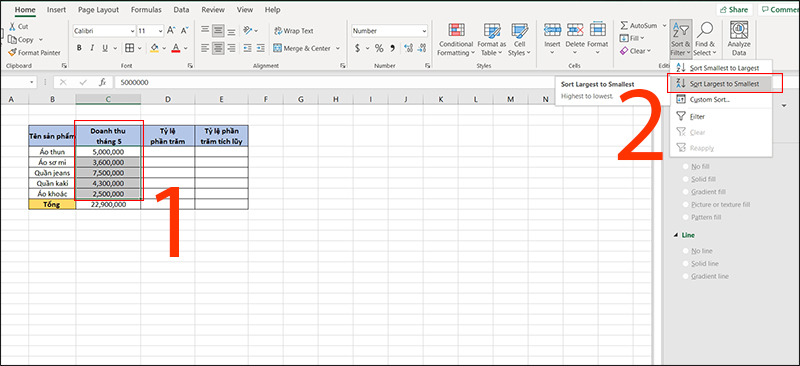Select the Solid fill radio button

[686, 180]
